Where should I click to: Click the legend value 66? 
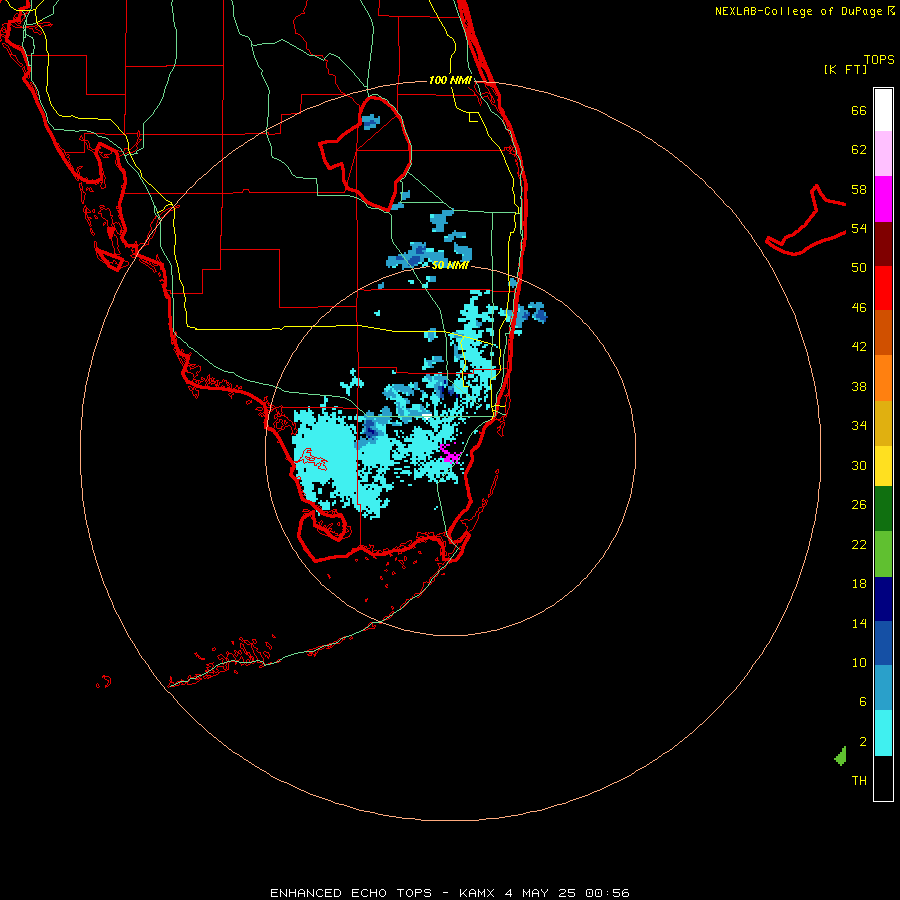(859, 110)
